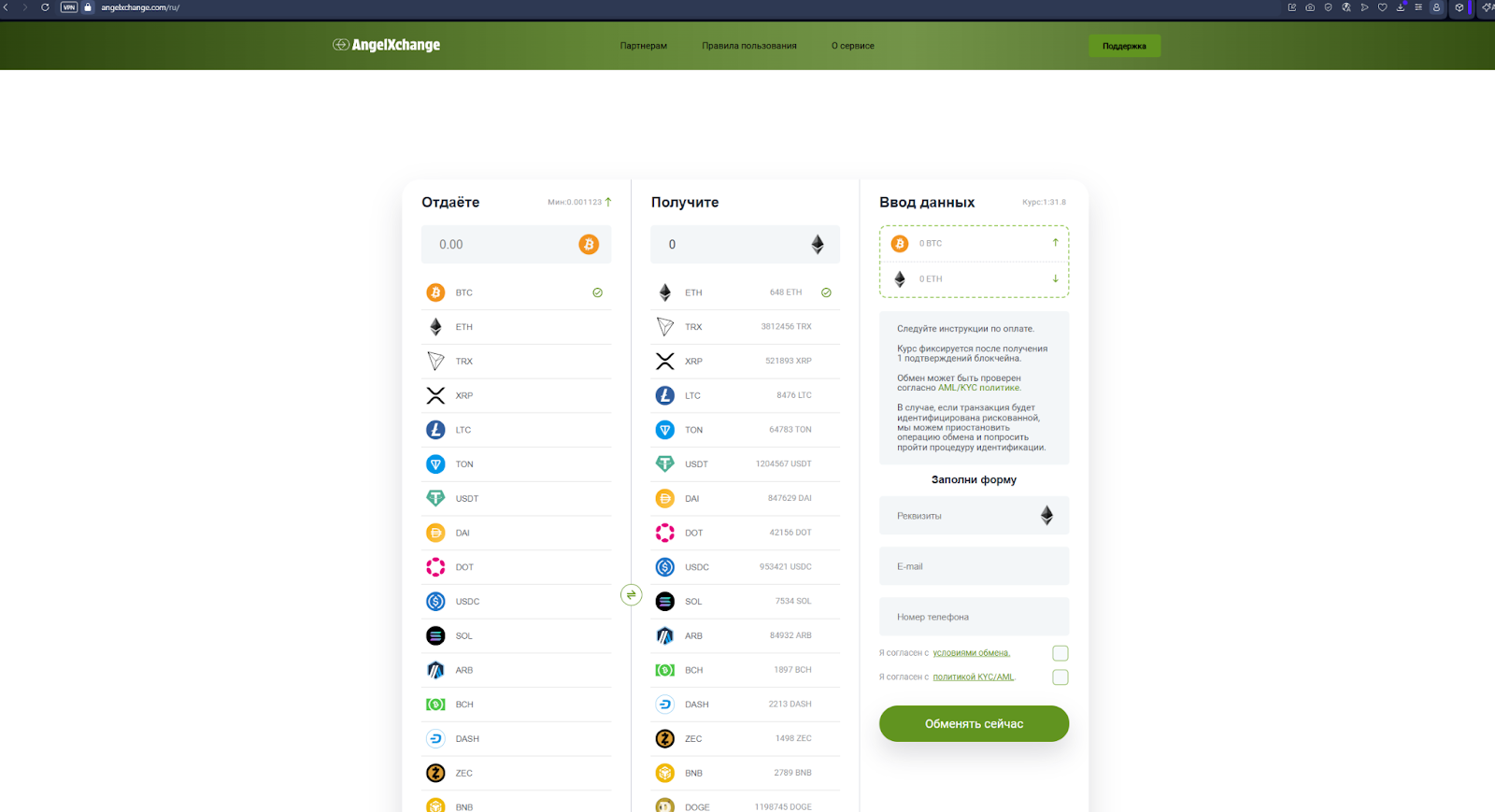Choose the DASH coin icon under Получите

tap(665, 705)
